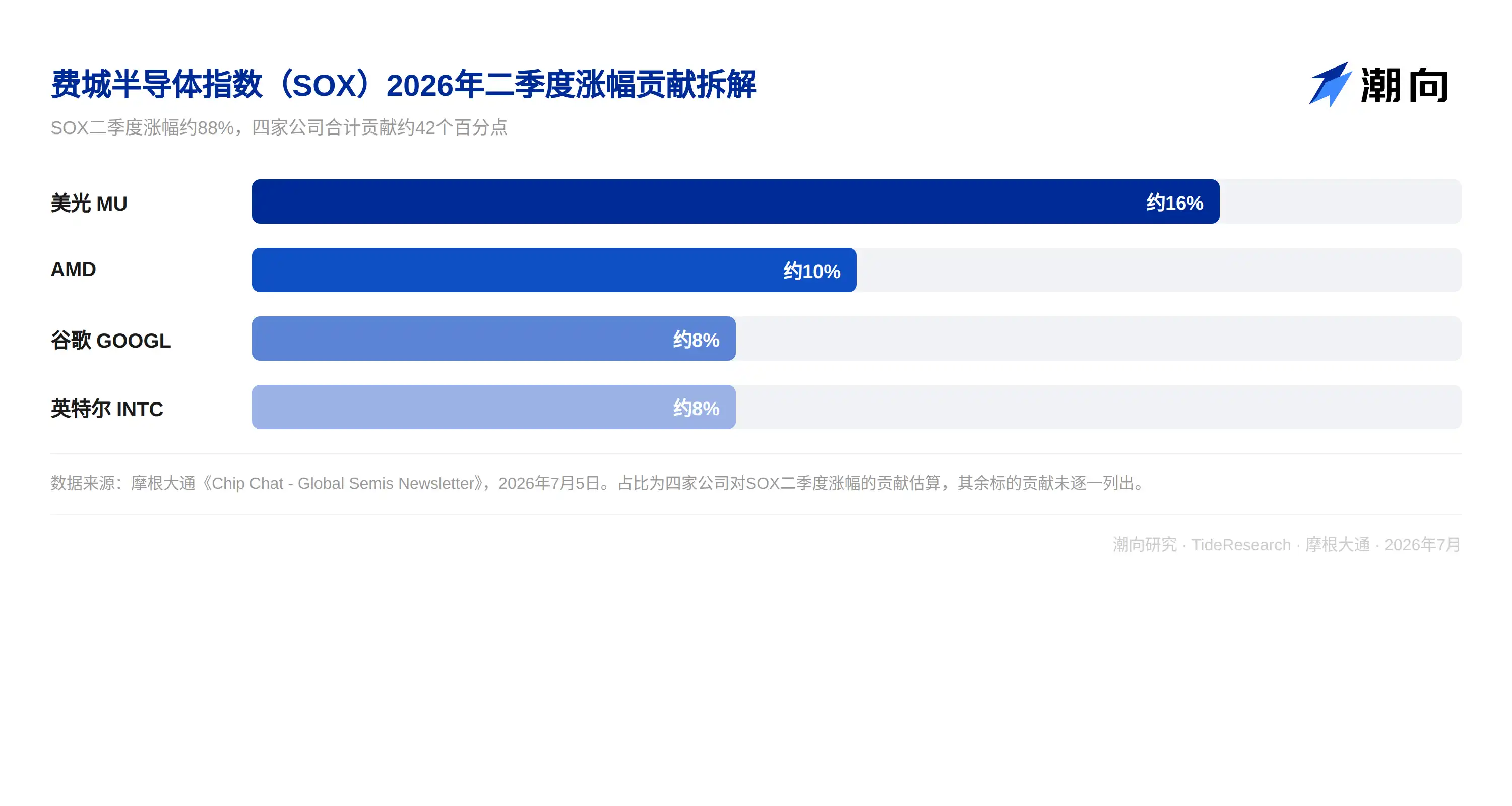Select the 英特尔 INTC row label
Viewport: 1512px width, 806px height.
pyautogui.click(x=107, y=408)
